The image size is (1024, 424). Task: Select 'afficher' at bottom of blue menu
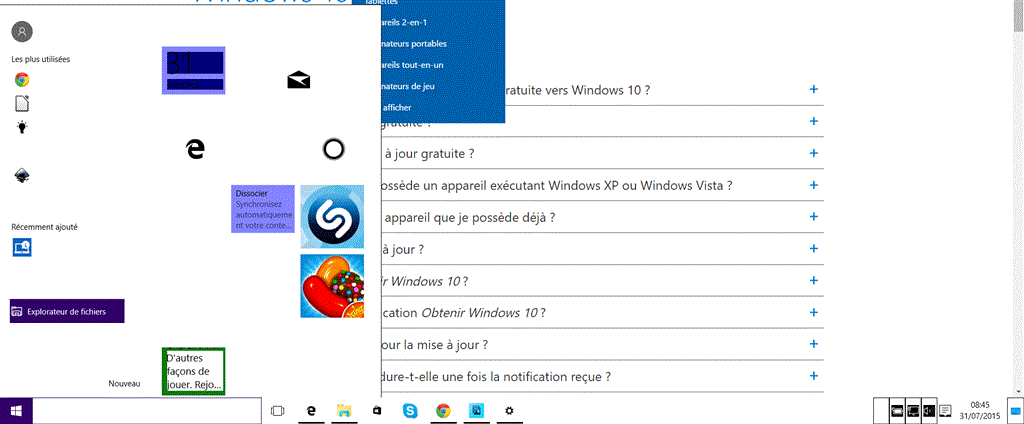(x=396, y=107)
